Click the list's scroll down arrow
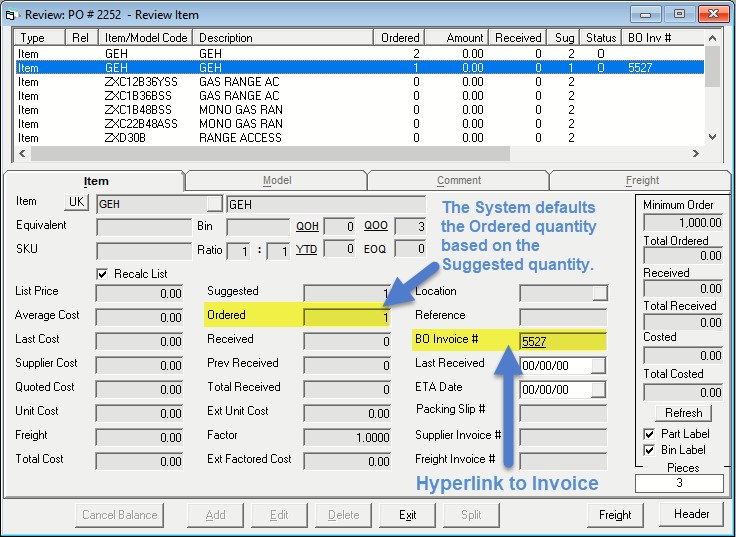This screenshot has width=736, height=537. 713,137
